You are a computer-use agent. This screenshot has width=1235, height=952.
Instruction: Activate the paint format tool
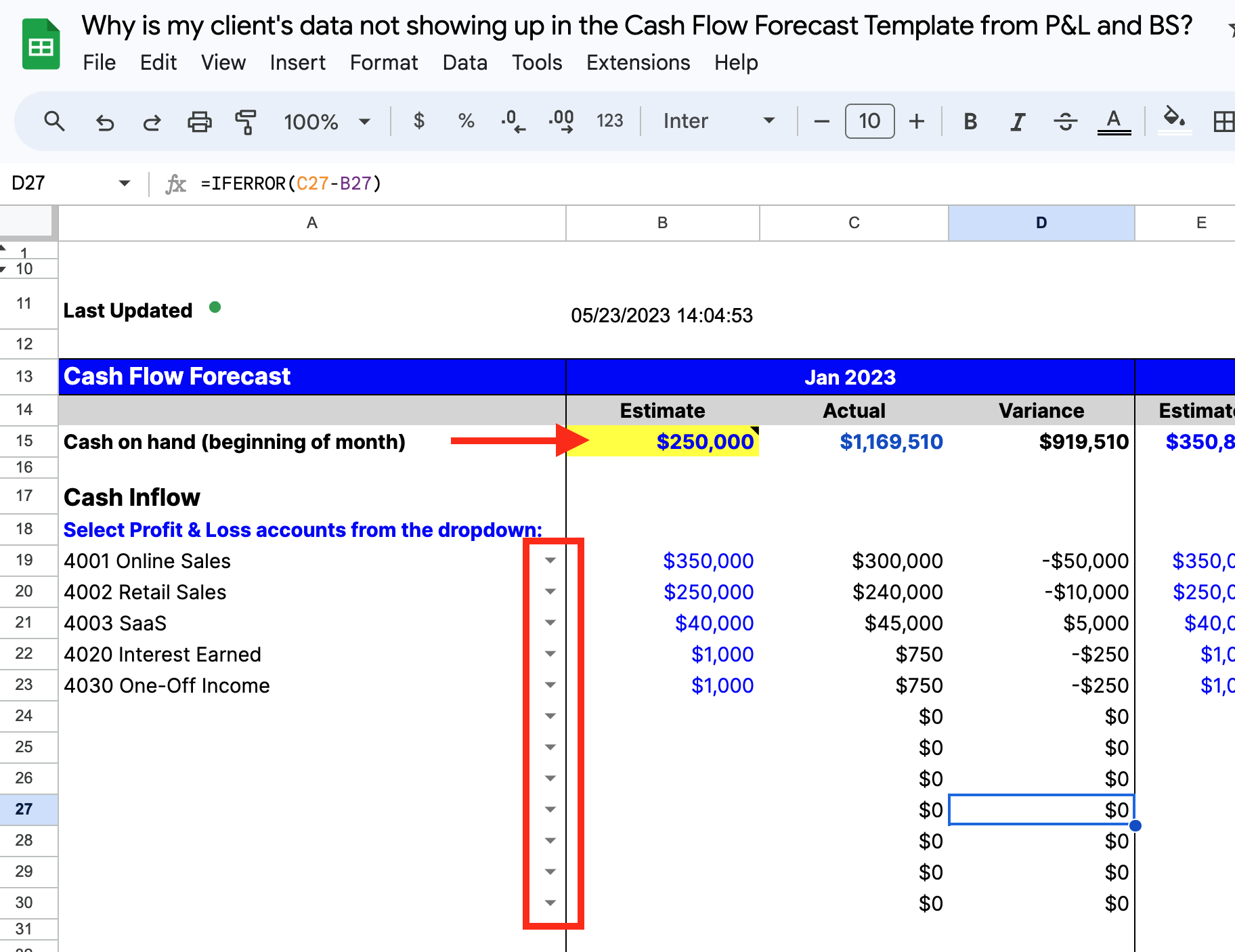click(x=246, y=122)
